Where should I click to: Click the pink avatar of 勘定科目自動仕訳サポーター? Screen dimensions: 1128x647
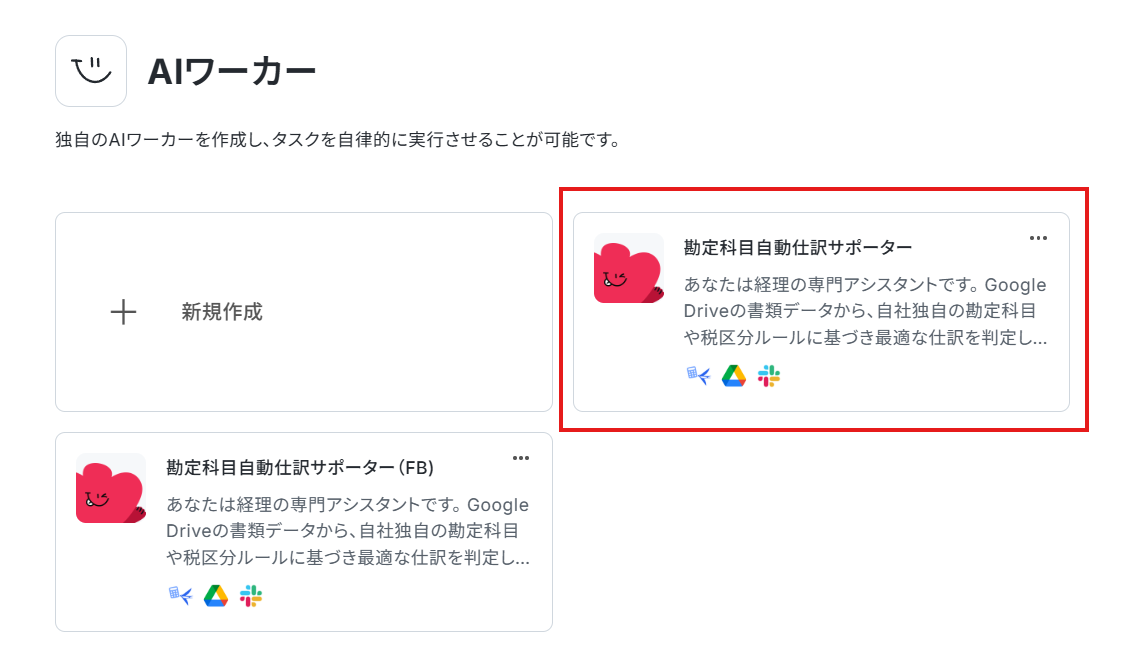(x=629, y=268)
